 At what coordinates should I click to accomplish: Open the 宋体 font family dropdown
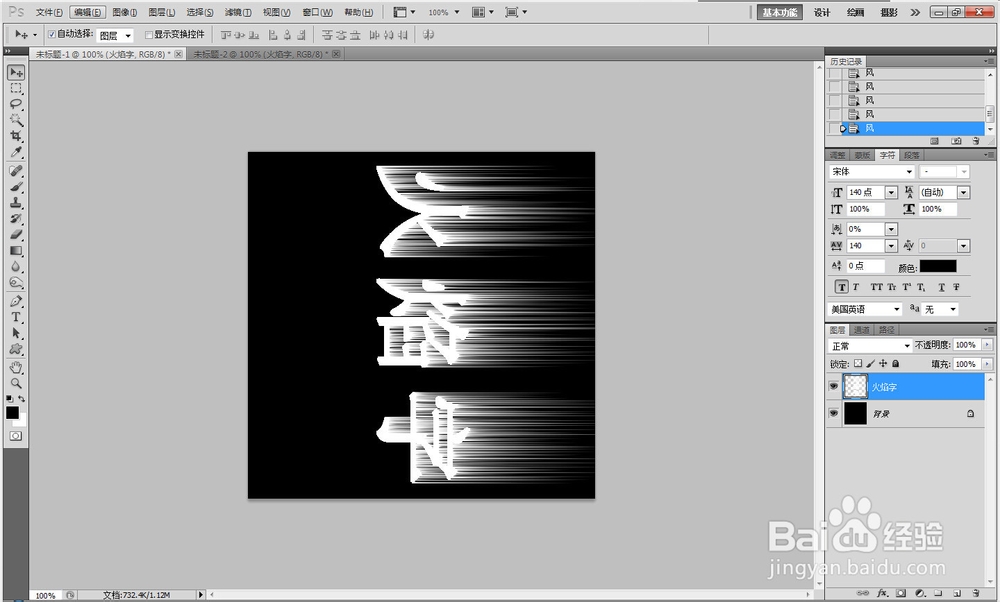[x=909, y=172]
